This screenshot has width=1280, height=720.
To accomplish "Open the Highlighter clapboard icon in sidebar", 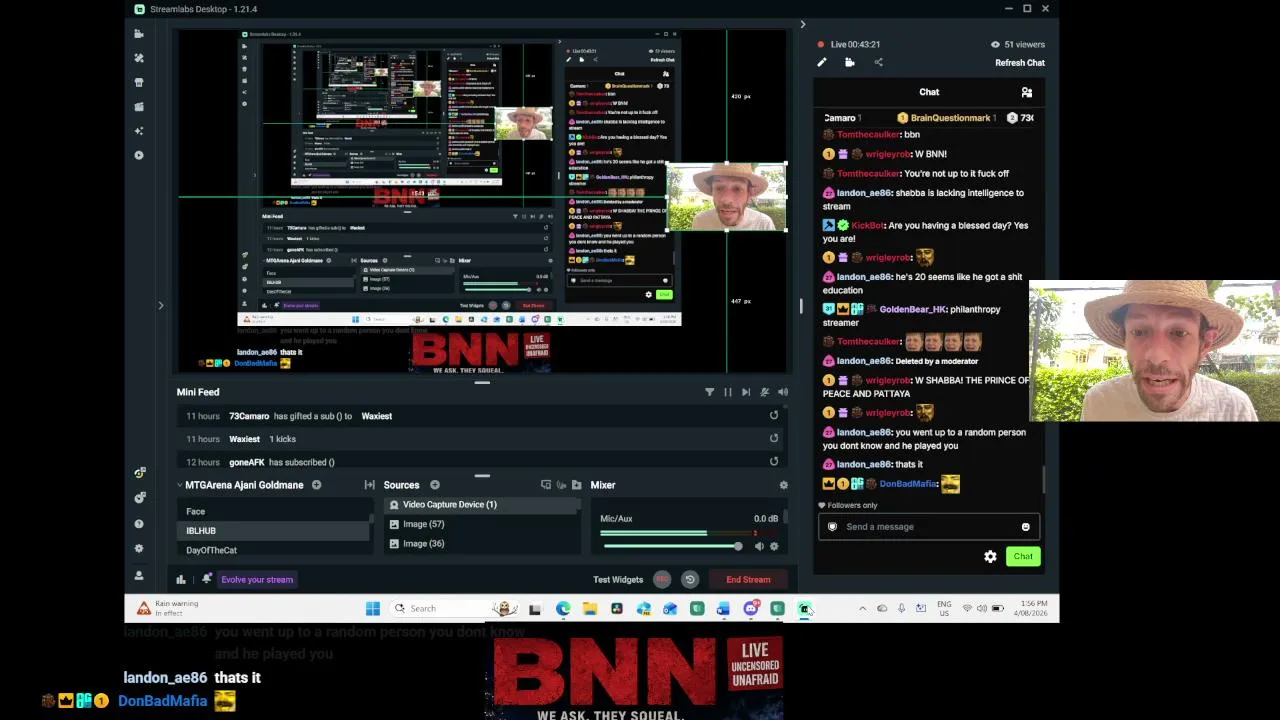I will [139, 106].
